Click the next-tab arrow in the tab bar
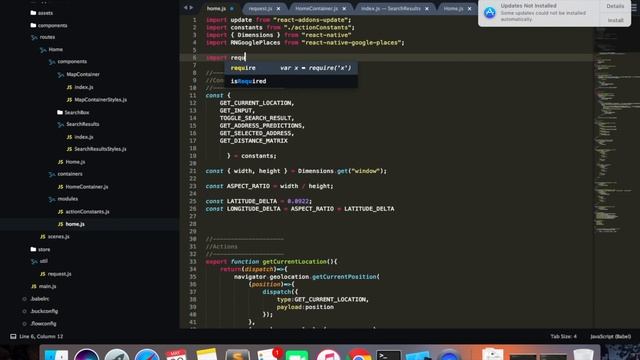The width and height of the screenshot is (640, 360). tap(191, 8)
